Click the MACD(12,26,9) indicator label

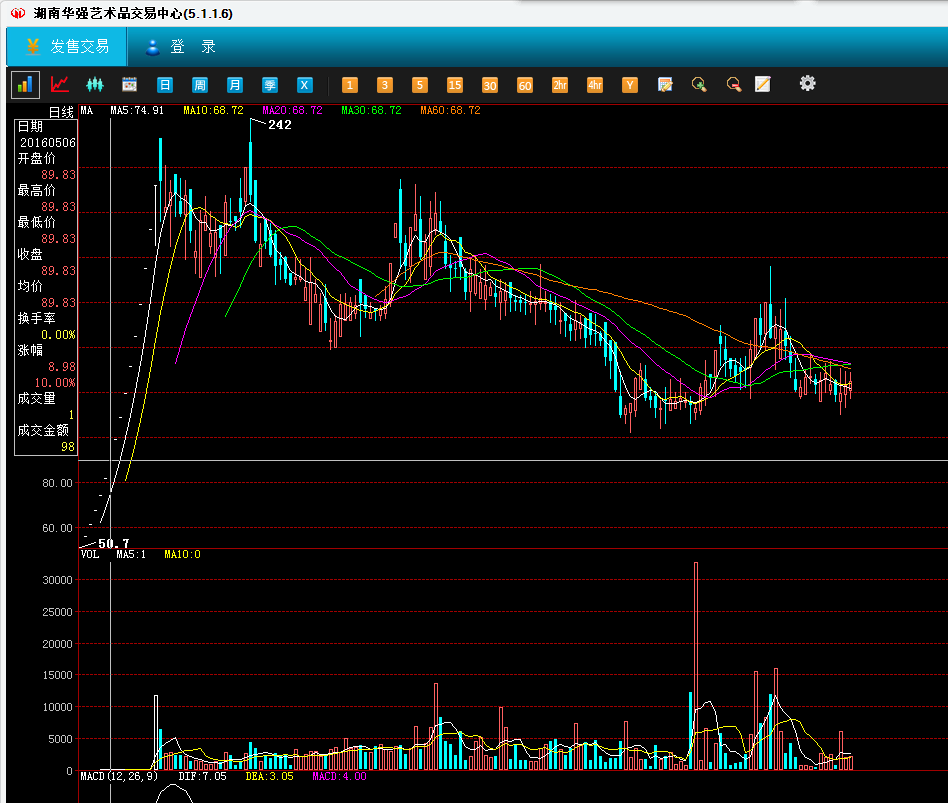coord(119,776)
